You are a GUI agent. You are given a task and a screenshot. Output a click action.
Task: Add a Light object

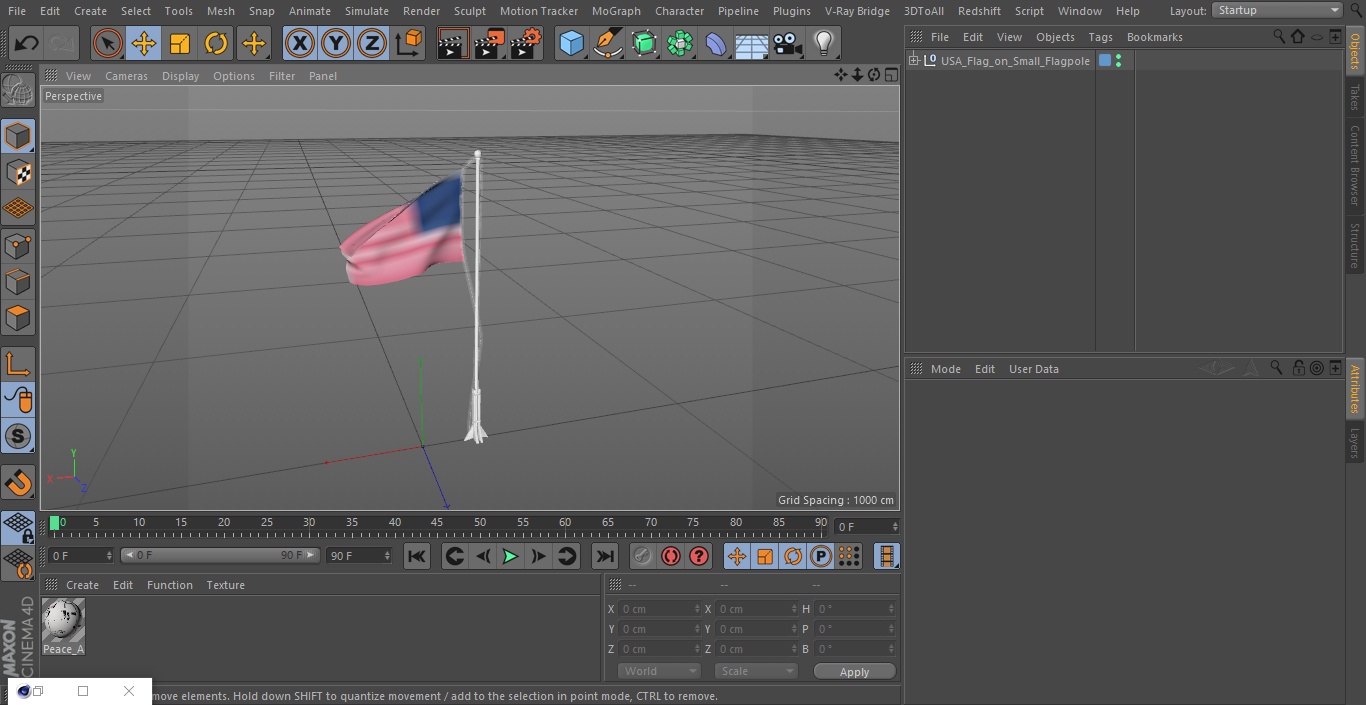(x=824, y=43)
